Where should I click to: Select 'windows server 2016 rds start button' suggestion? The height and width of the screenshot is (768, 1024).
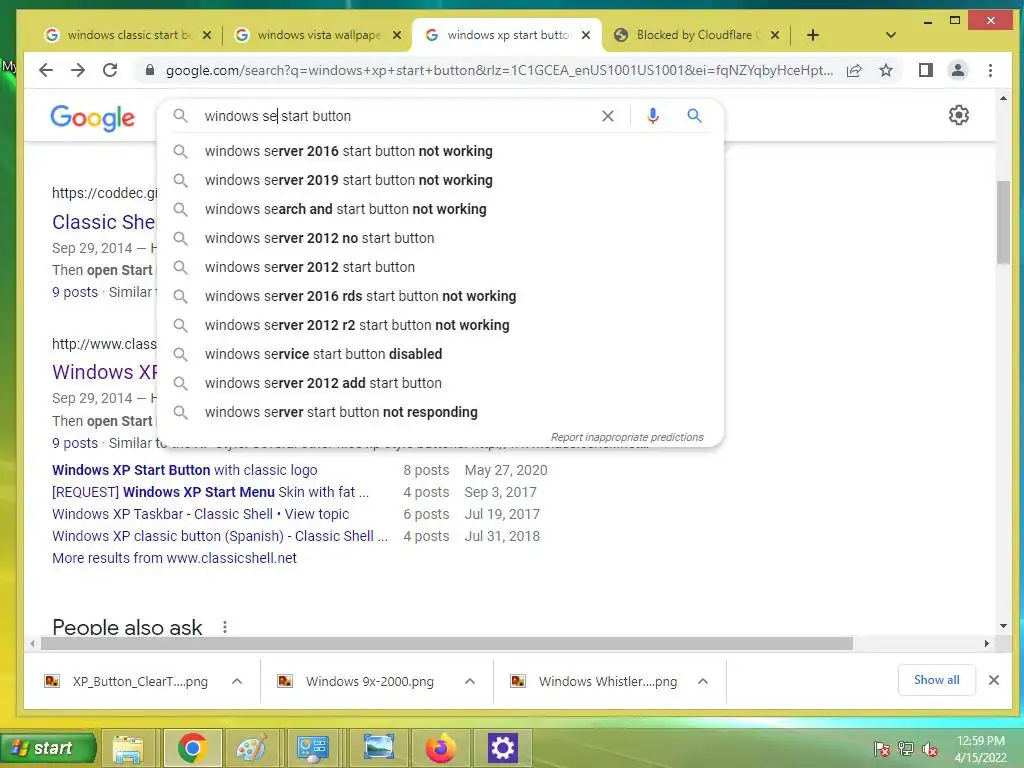(441, 296)
